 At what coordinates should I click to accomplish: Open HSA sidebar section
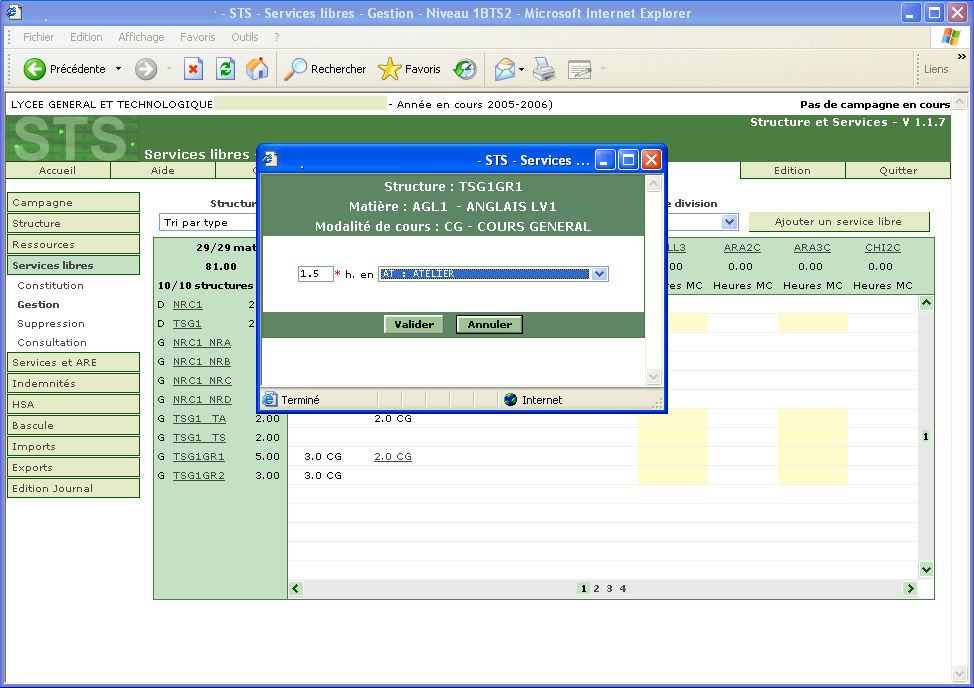pyautogui.click(x=73, y=405)
